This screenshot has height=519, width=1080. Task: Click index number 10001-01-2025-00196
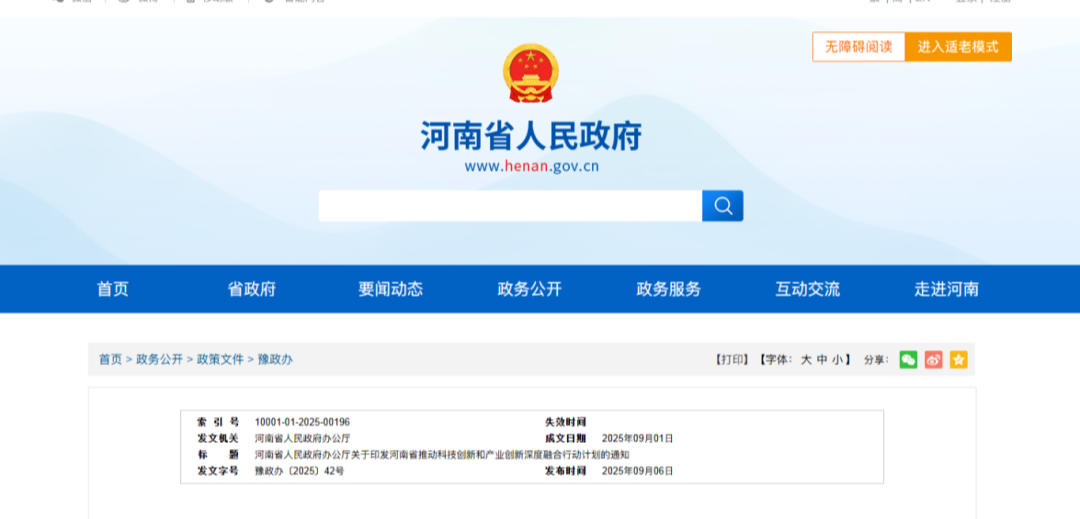tap(302, 422)
